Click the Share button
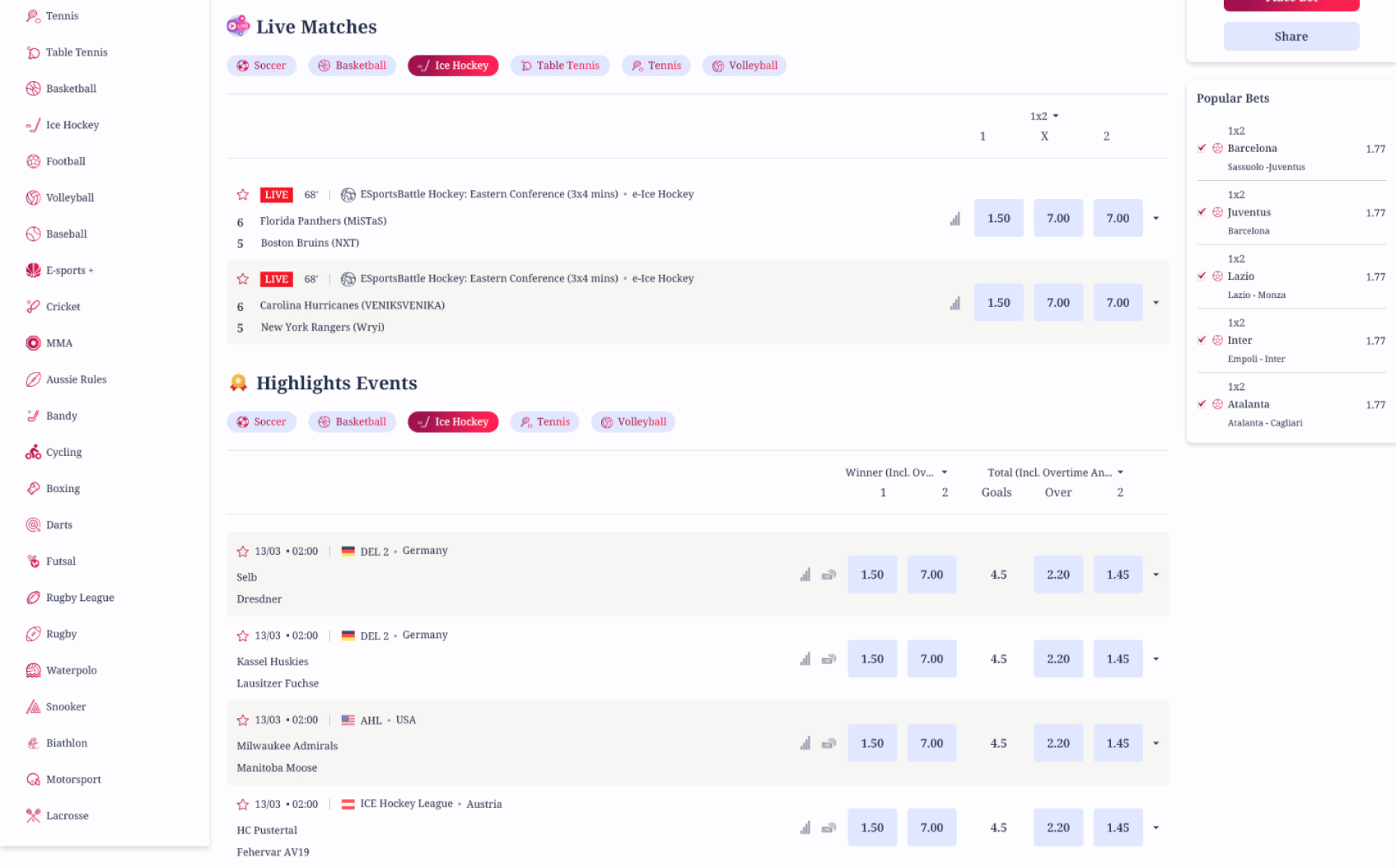The image size is (1396, 868). pyautogui.click(x=1290, y=36)
